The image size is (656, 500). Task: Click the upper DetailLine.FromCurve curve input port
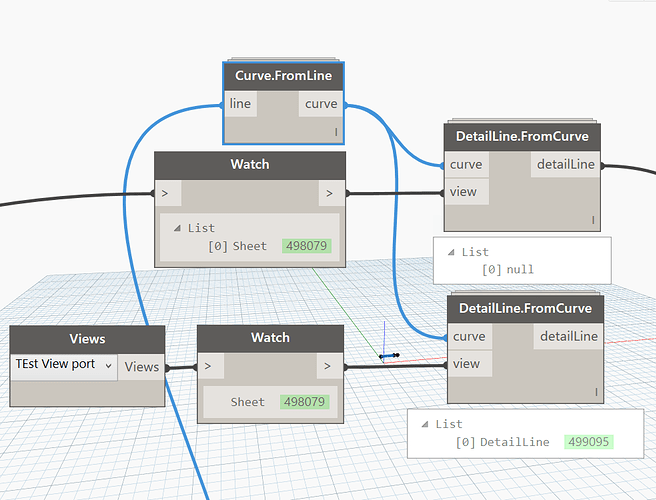click(466, 164)
